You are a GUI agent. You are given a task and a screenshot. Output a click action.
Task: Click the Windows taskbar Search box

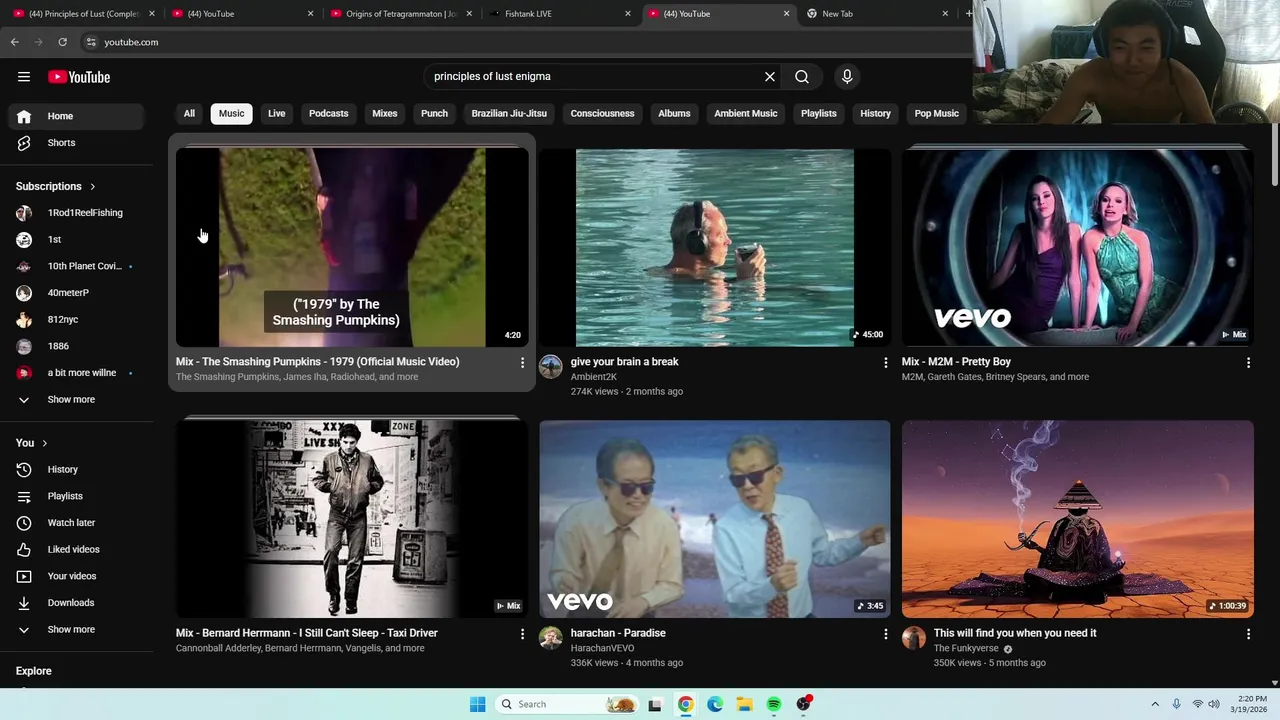(x=567, y=704)
